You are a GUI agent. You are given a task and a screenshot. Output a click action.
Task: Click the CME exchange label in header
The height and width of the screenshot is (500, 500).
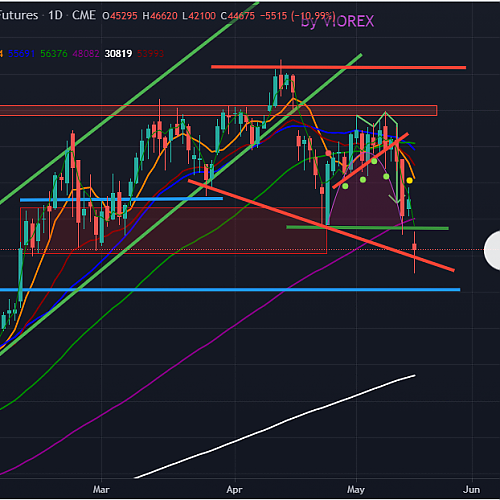pyautogui.click(x=84, y=15)
